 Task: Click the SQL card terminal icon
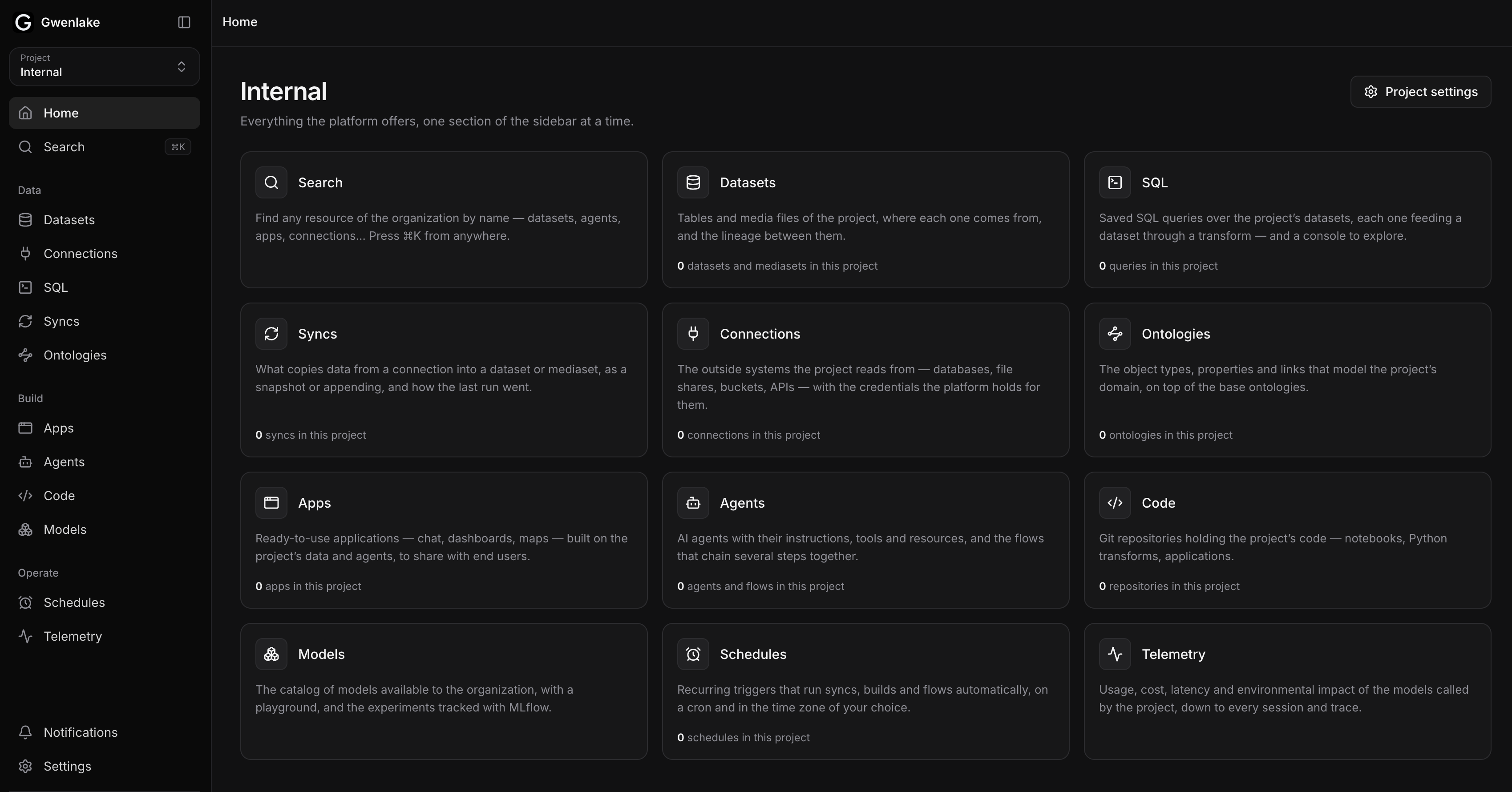pos(1115,182)
